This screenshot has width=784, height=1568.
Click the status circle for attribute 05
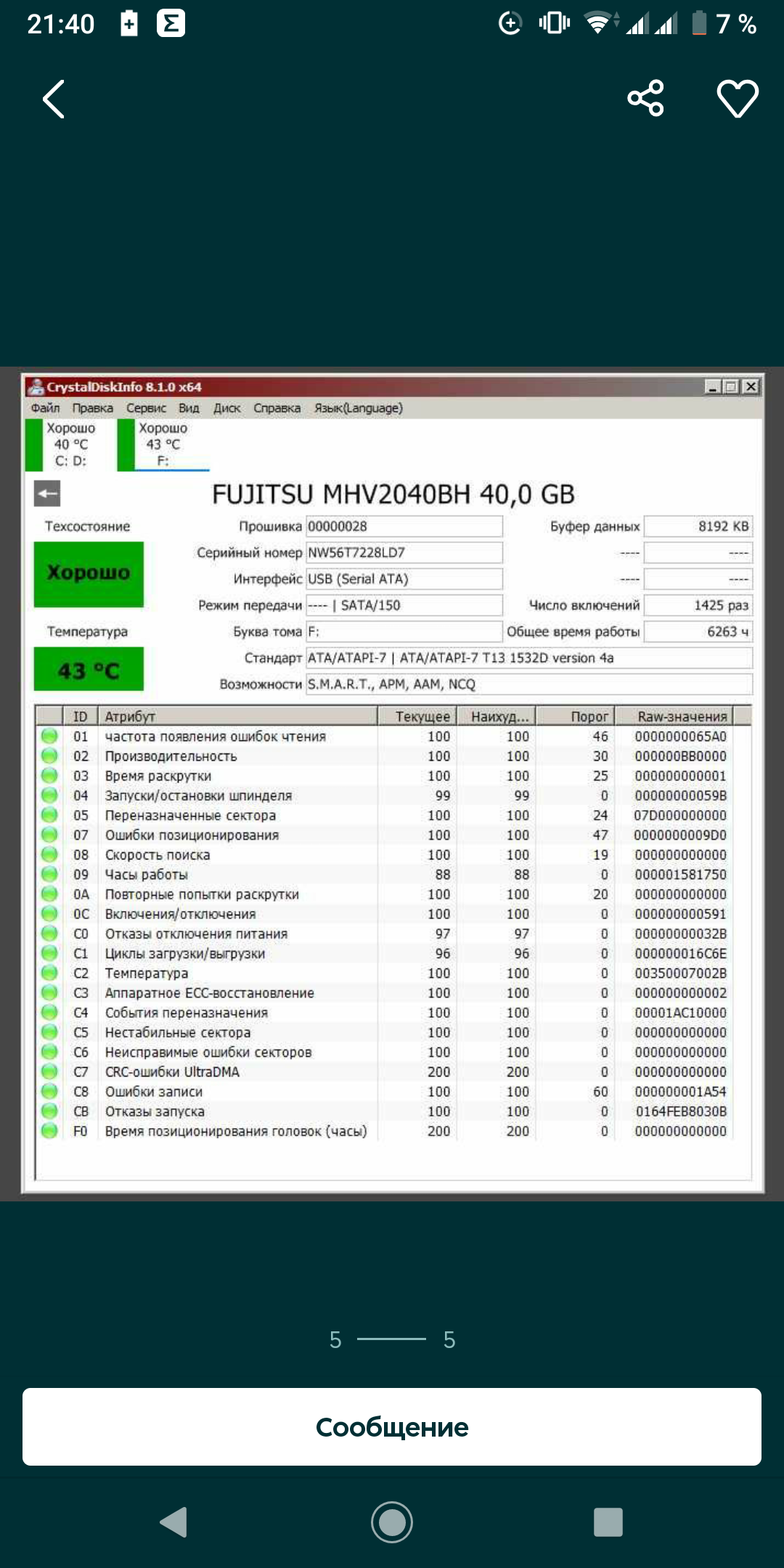click(x=49, y=815)
